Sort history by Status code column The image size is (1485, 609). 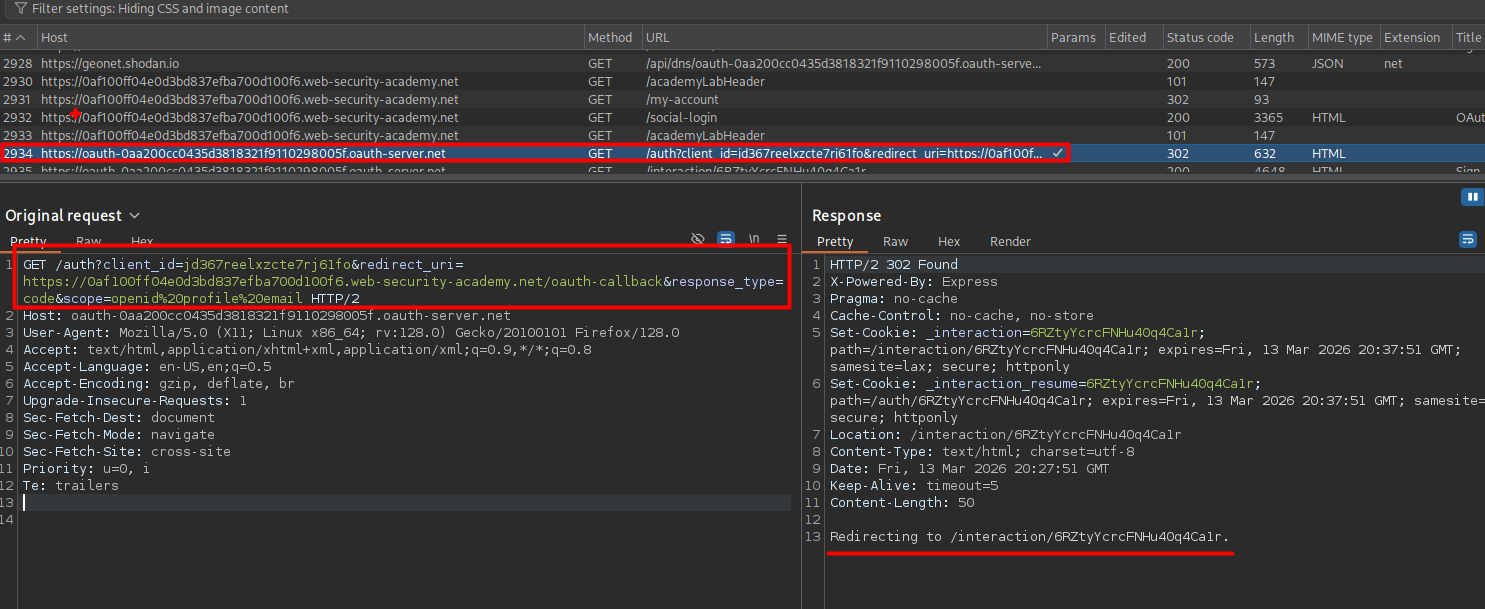click(x=1200, y=37)
